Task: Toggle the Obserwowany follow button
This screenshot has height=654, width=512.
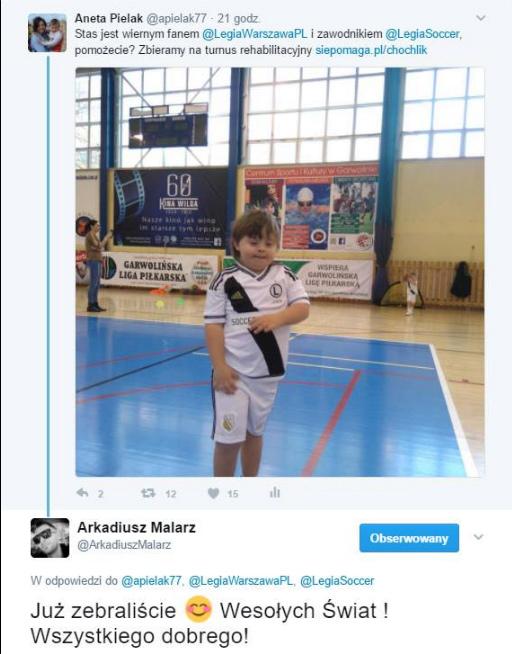Action: click(409, 538)
